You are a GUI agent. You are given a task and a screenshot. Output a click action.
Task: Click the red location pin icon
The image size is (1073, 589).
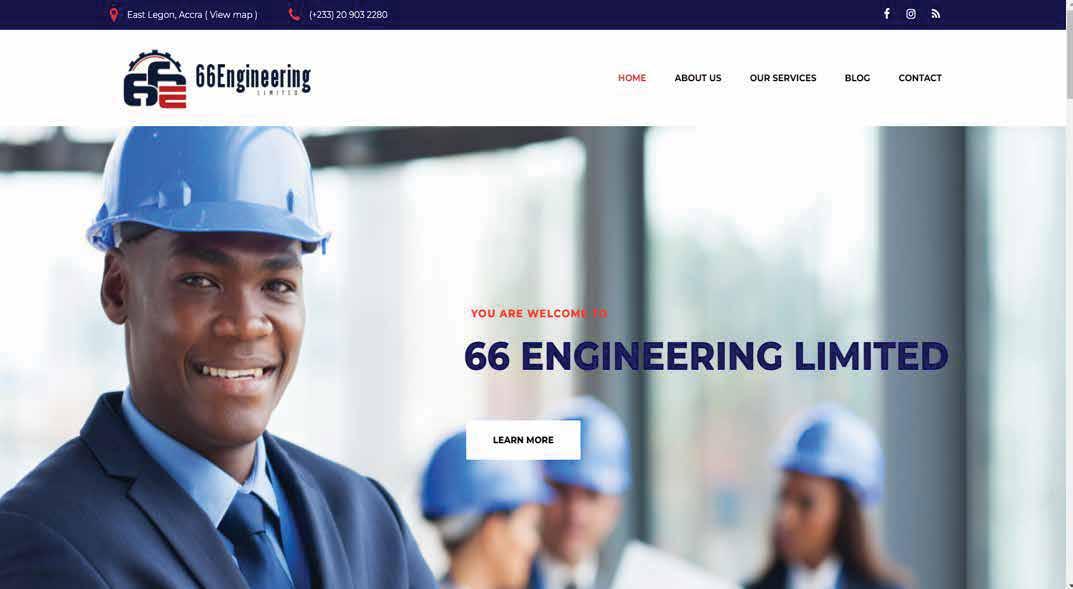tap(114, 14)
